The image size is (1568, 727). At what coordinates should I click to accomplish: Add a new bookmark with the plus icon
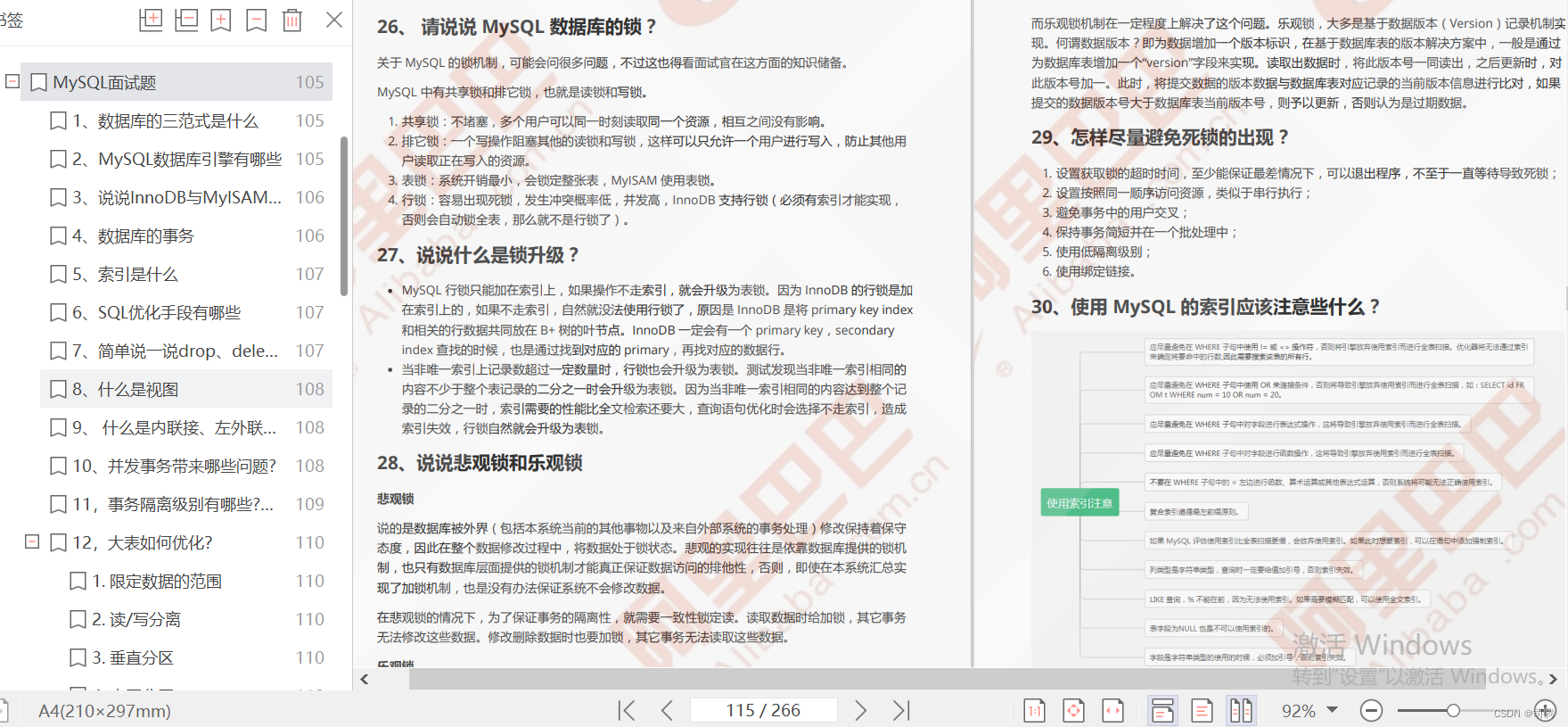coord(221,20)
